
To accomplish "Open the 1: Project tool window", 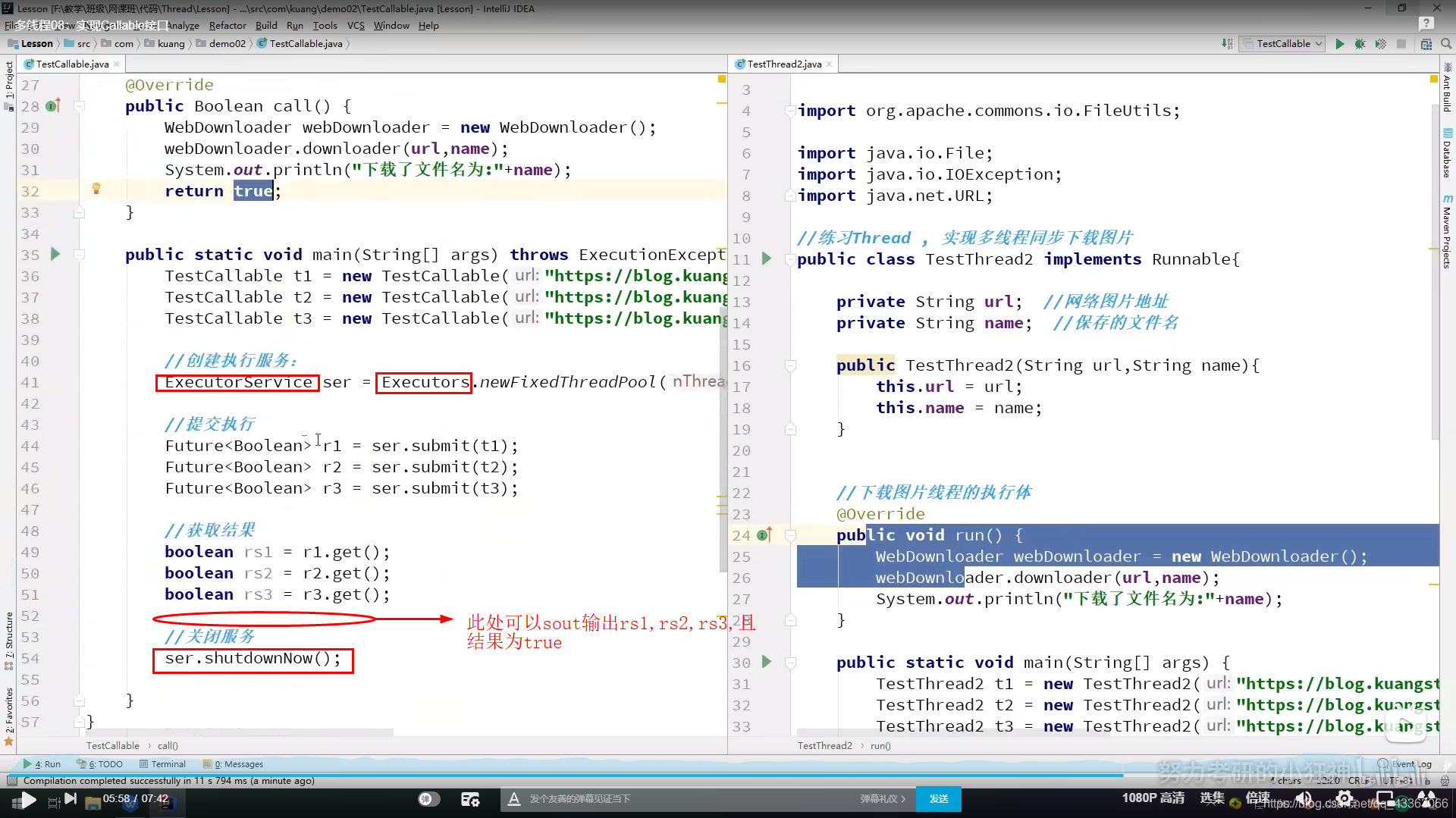I will click(x=9, y=86).
